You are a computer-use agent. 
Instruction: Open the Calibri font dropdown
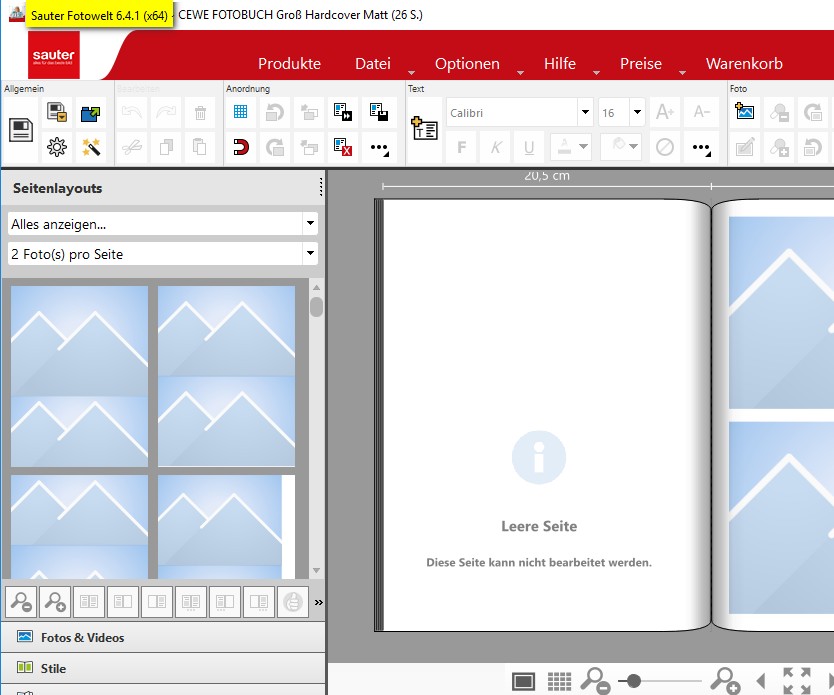(584, 113)
